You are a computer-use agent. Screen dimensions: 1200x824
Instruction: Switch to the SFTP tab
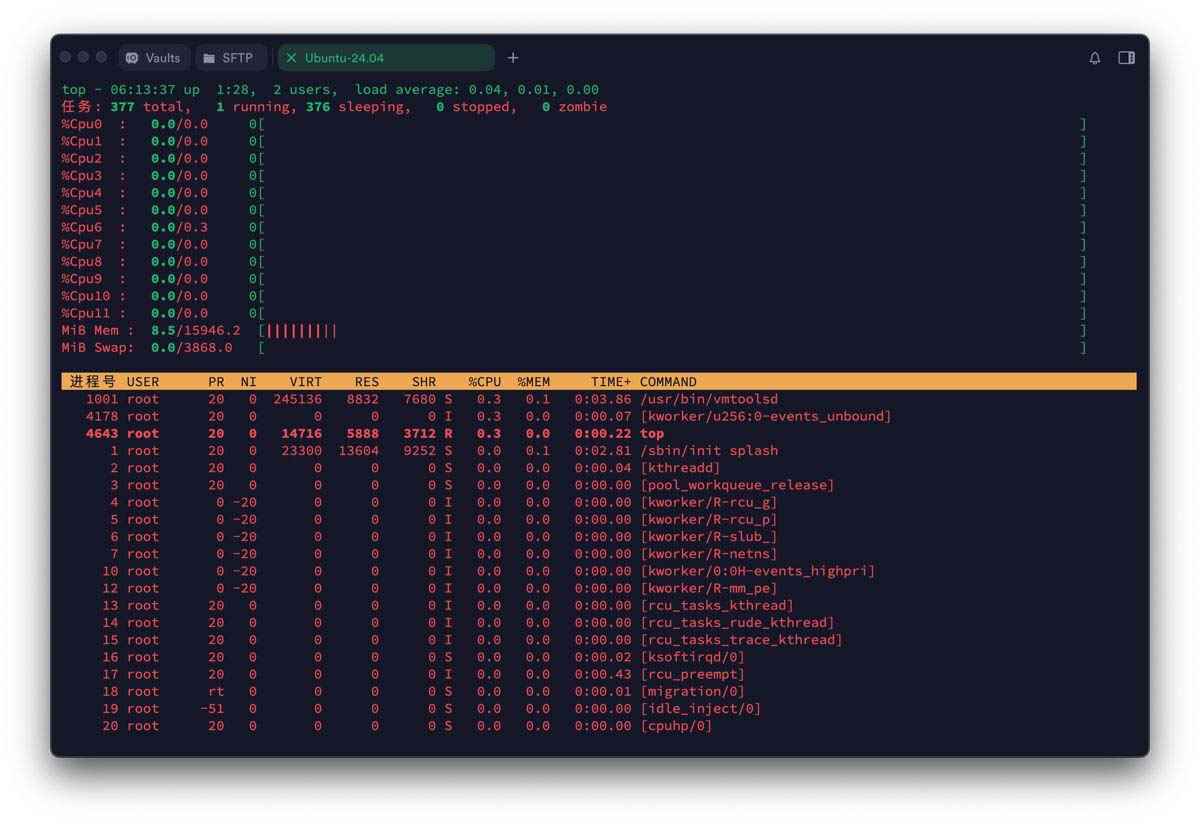[x=230, y=58]
